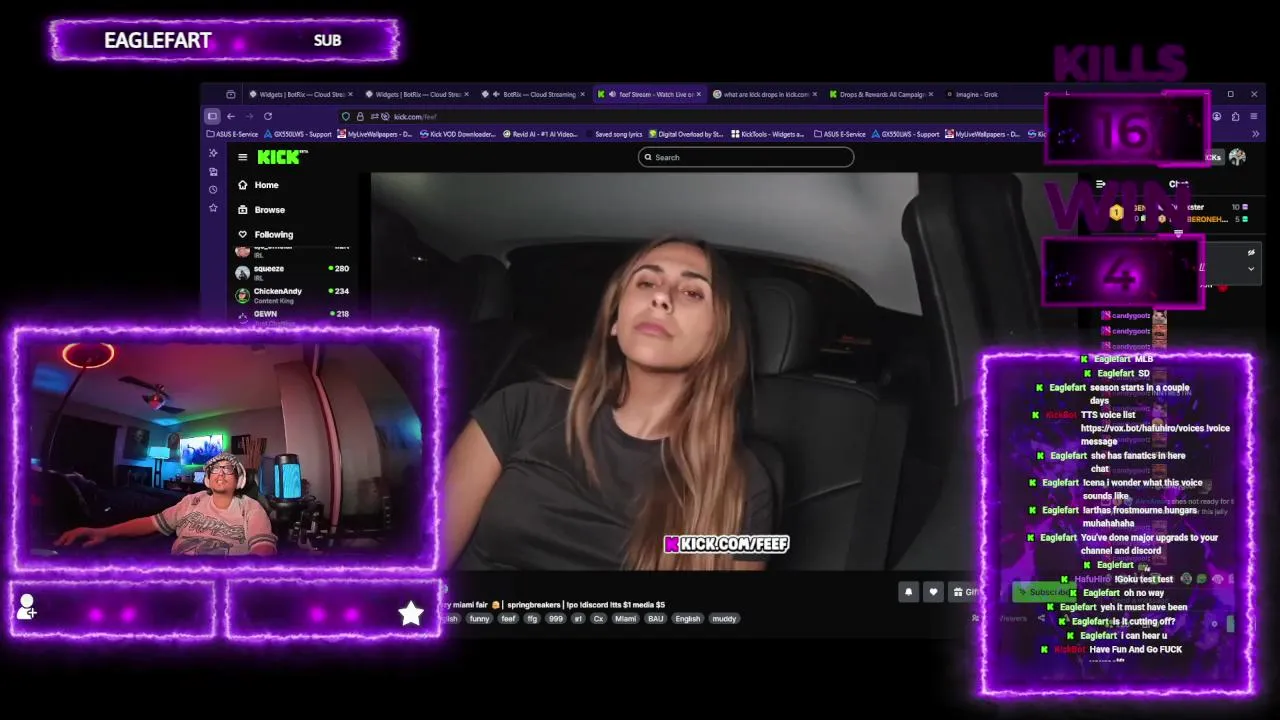Select the feef stream tag

click(x=508, y=619)
